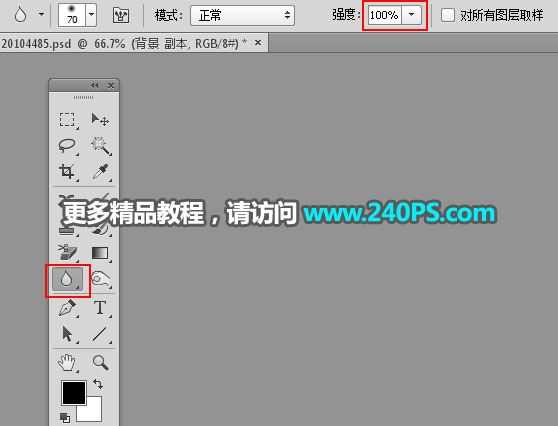Select the Line tool
The image size is (558, 426).
[100, 334]
